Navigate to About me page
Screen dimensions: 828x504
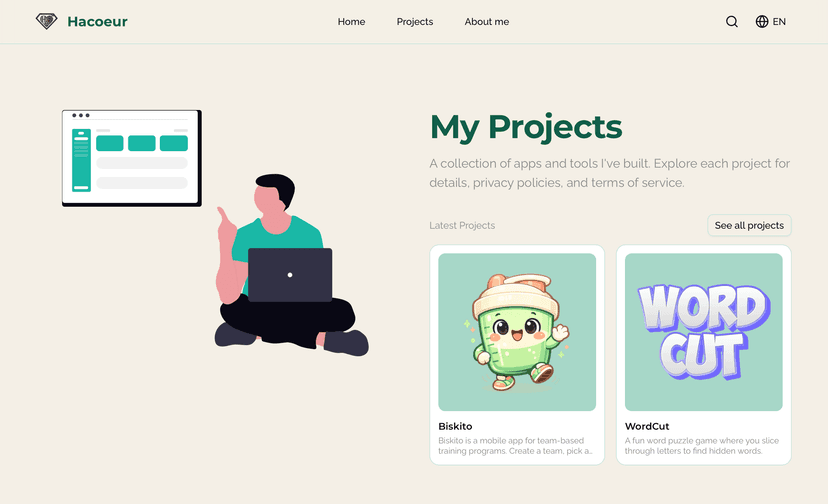coord(486,22)
